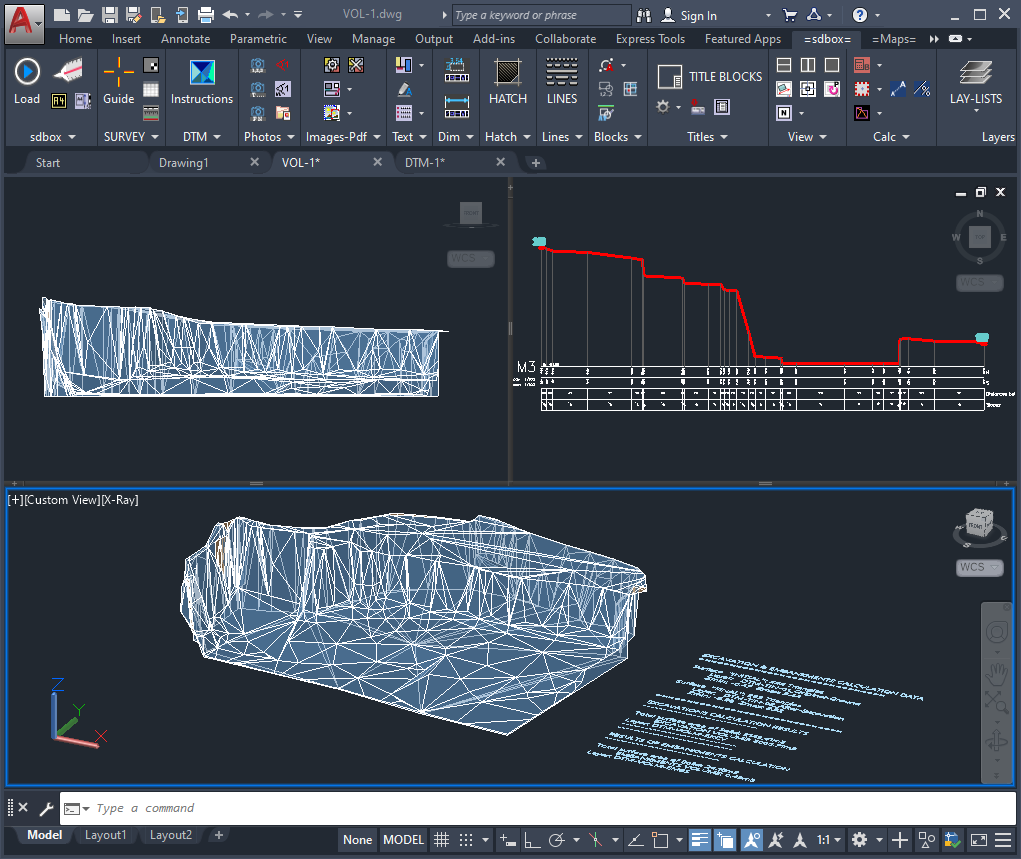Open the DTM Instructions icon
The width and height of the screenshot is (1021, 859).
click(x=202, y=72)
